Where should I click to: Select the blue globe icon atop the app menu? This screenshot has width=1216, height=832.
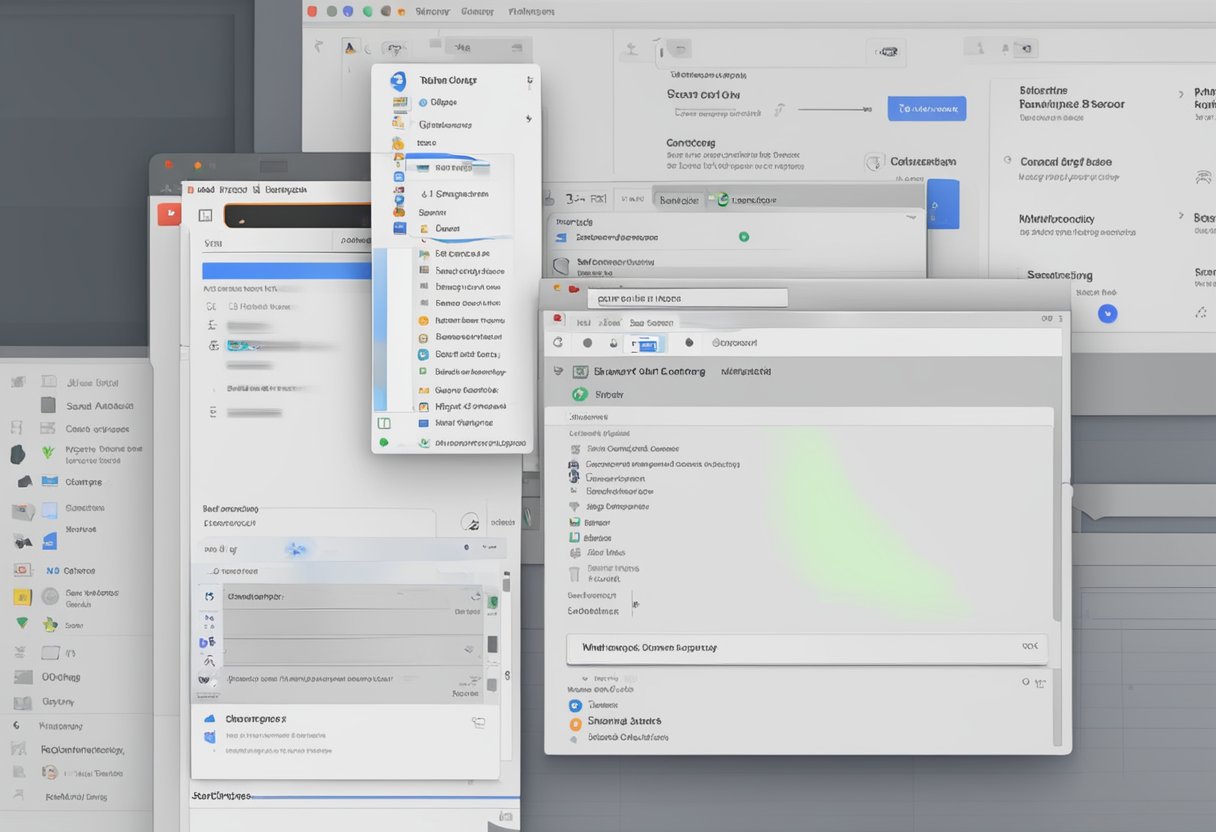coord(397,80)
